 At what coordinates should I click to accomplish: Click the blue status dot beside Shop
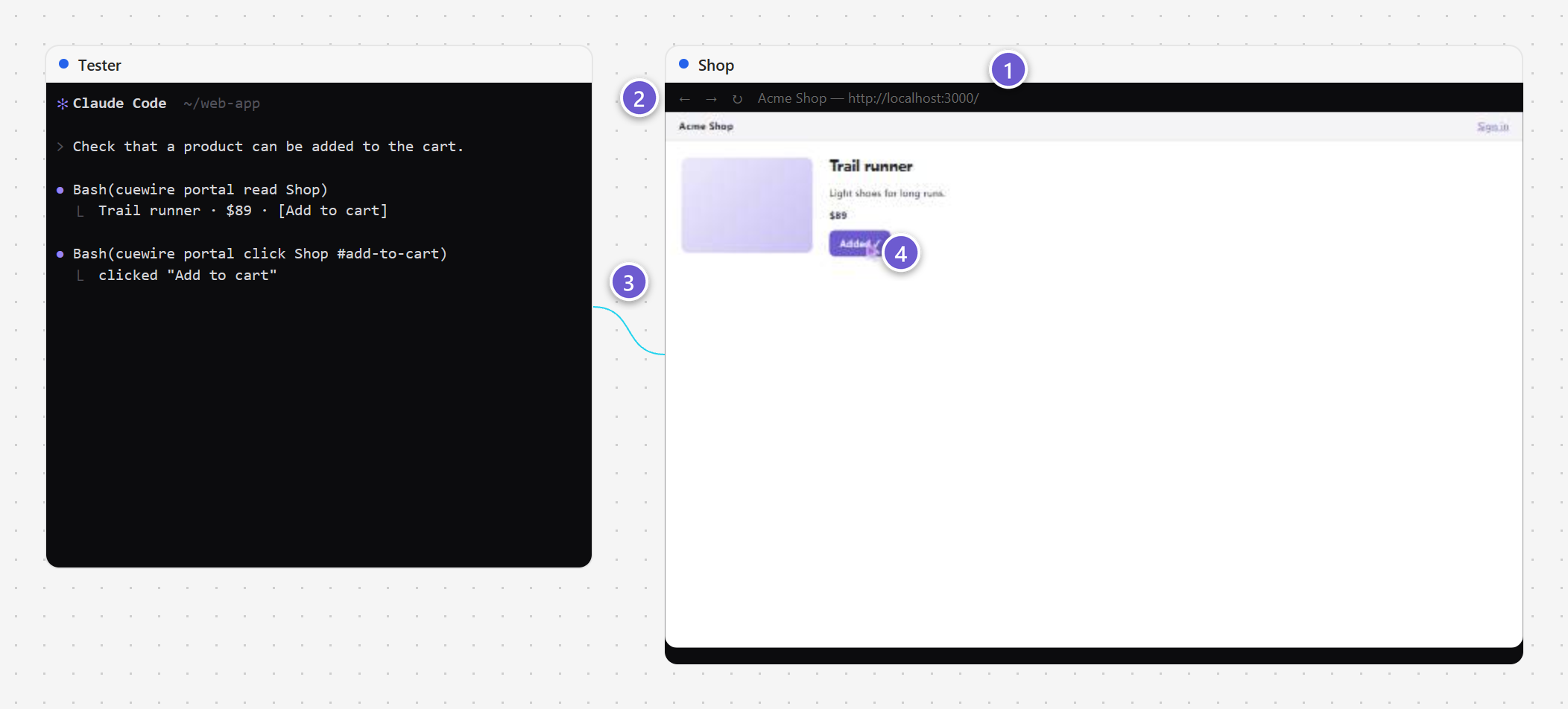click(683, 64)
